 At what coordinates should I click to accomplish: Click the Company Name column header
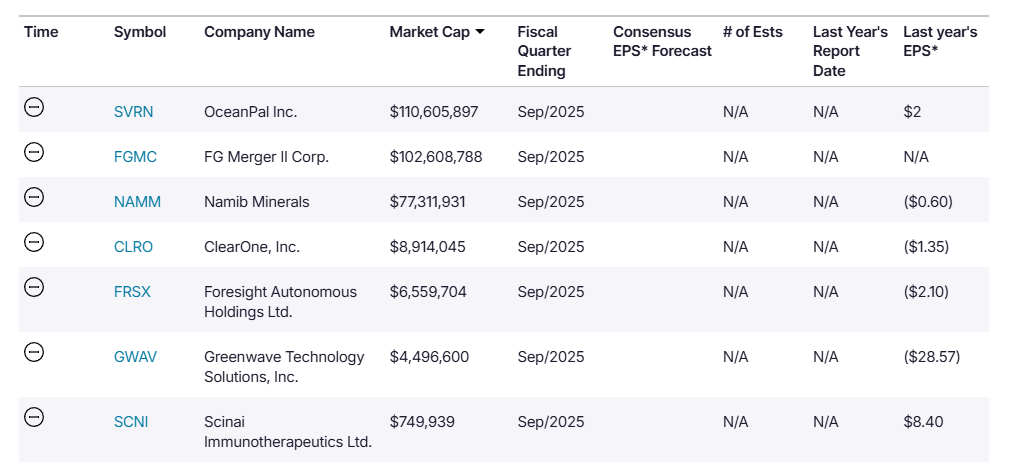tap(259, 32)
